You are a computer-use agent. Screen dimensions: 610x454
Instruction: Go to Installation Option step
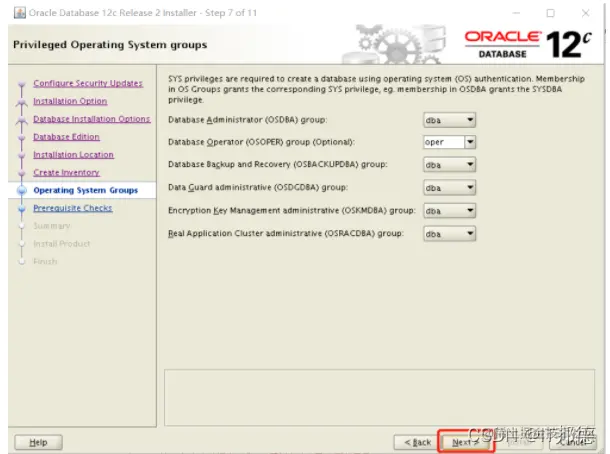point(70,101)
